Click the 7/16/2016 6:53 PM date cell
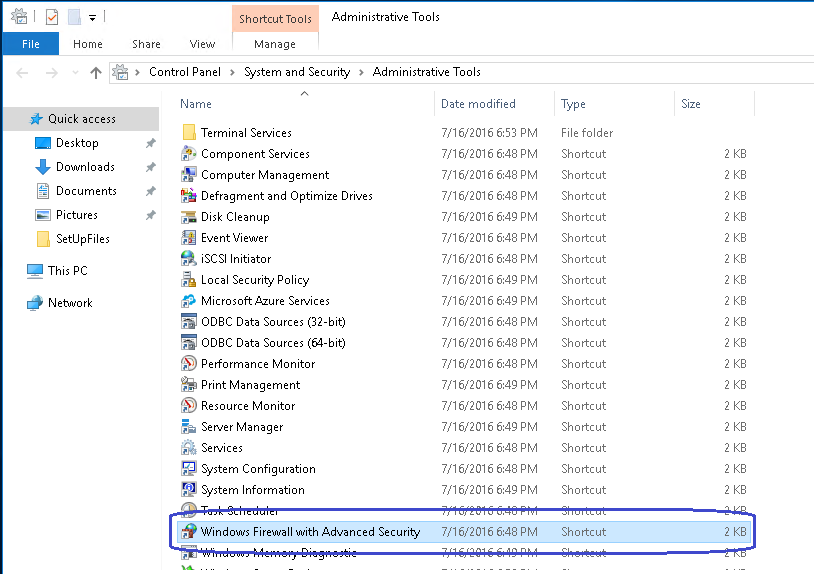This screenshot has width=814, height=574. coord(489,133)
